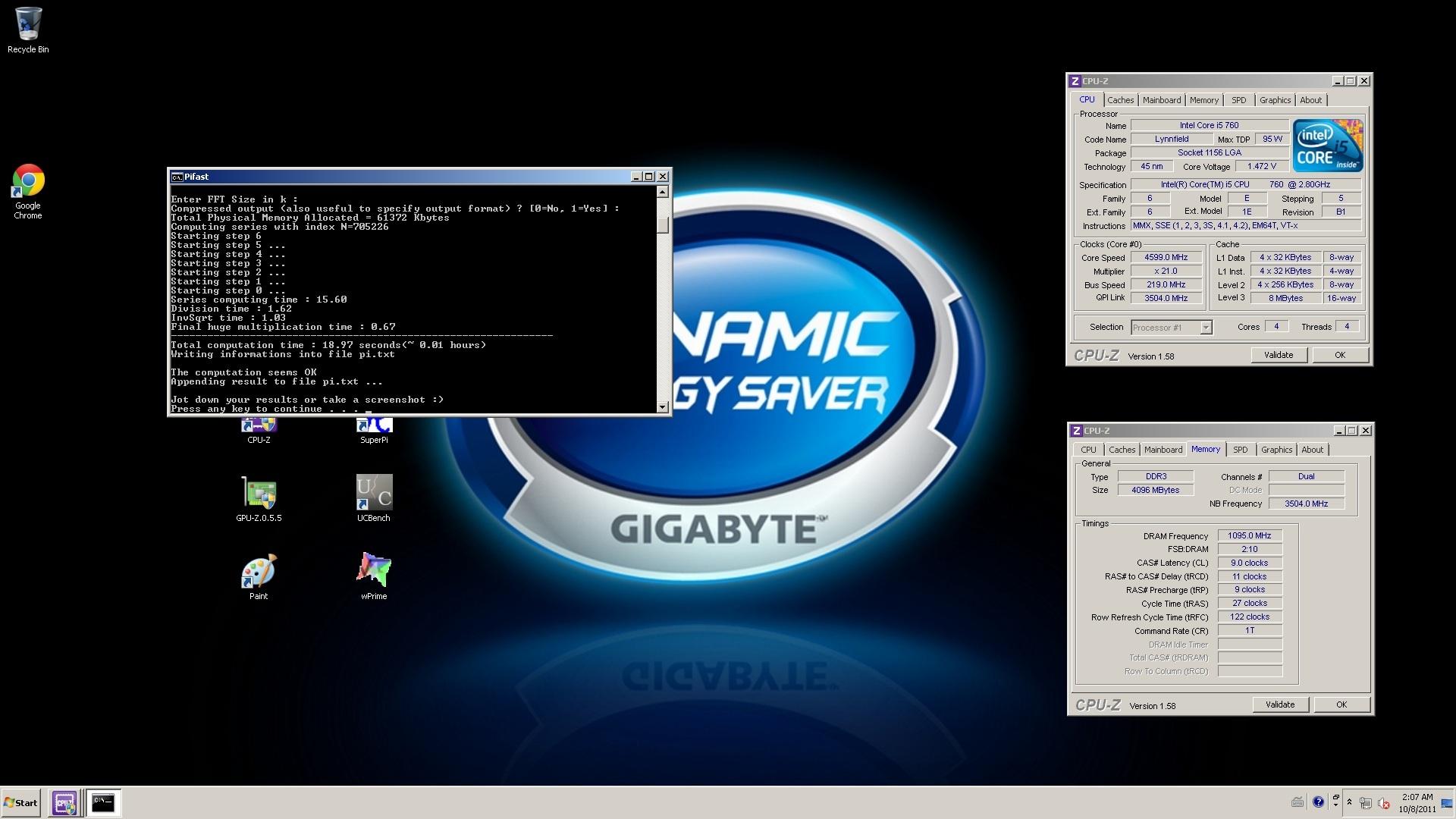This screenshot has width=1456, height=819.
Task: Click the Socket 1156 LGA package field
Action: pos(1209,152)
